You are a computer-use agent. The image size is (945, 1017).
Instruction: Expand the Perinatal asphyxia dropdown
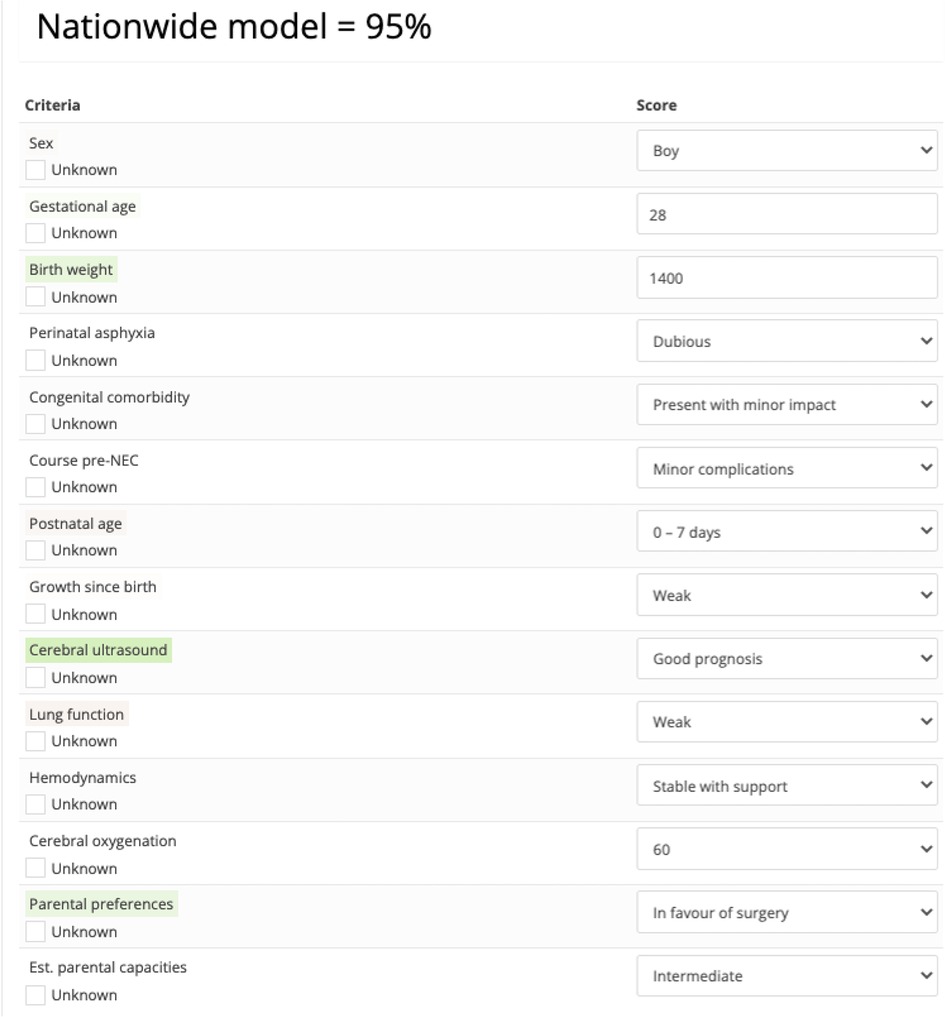(x=787, y=341)
